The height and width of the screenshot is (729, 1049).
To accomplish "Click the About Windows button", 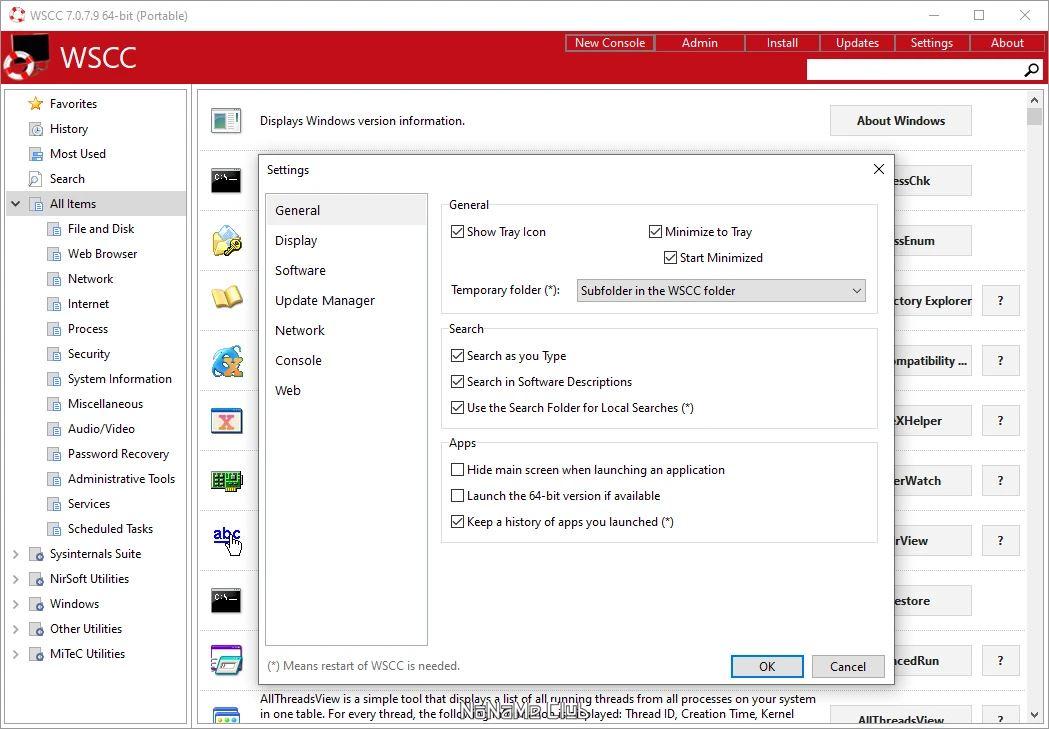I will pos(900,121).
